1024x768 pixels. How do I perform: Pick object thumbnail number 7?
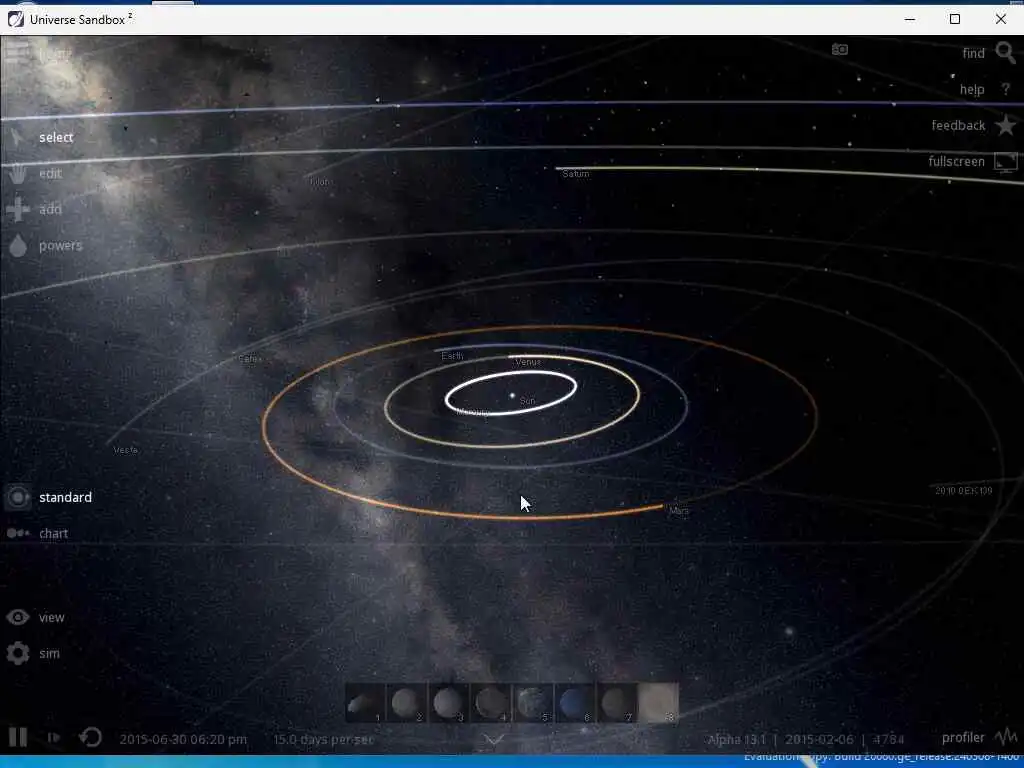pyautogui.click(x=616, y=703)
